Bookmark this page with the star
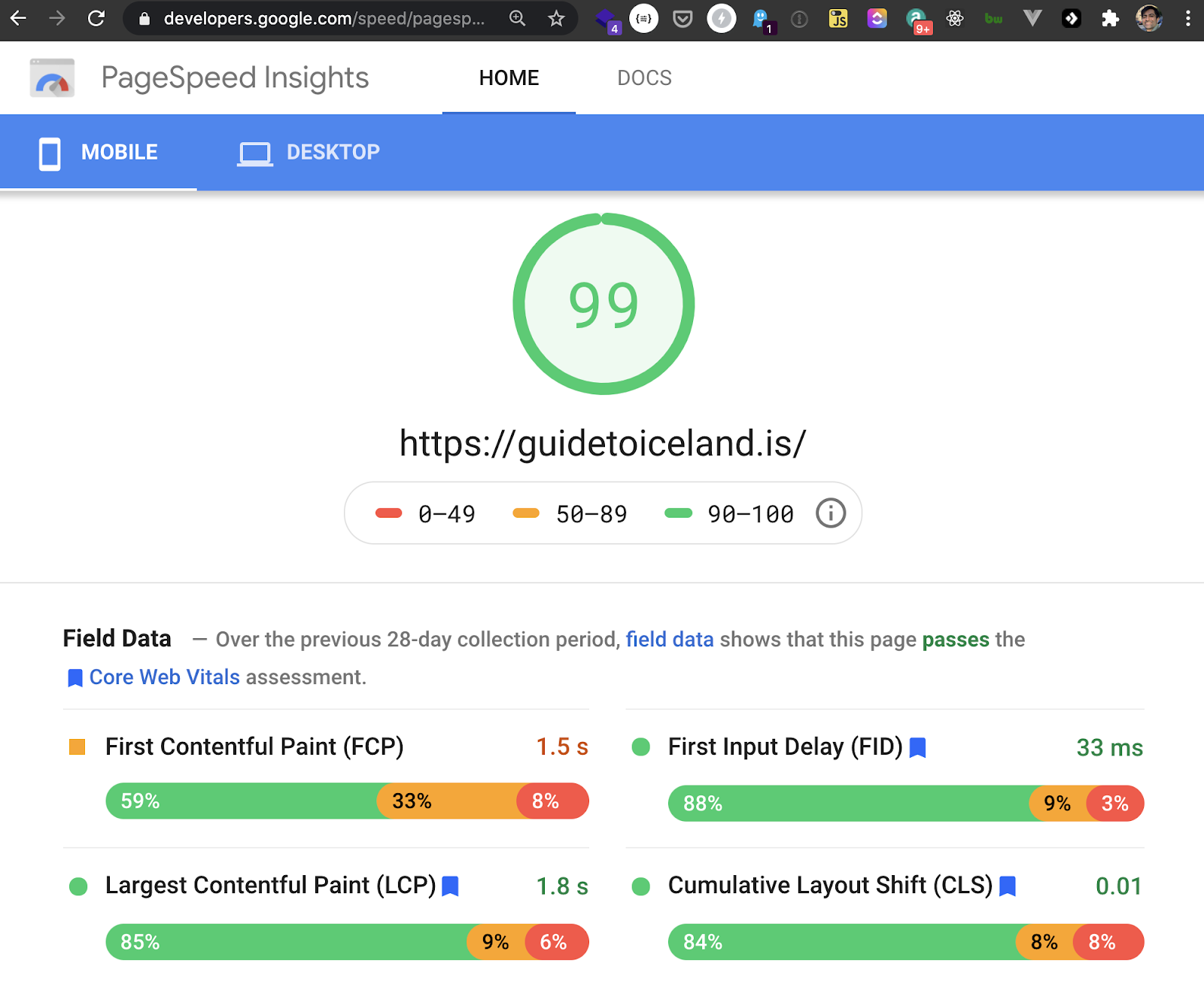The width and height of the screenshot is (1204, 982). 556,18
